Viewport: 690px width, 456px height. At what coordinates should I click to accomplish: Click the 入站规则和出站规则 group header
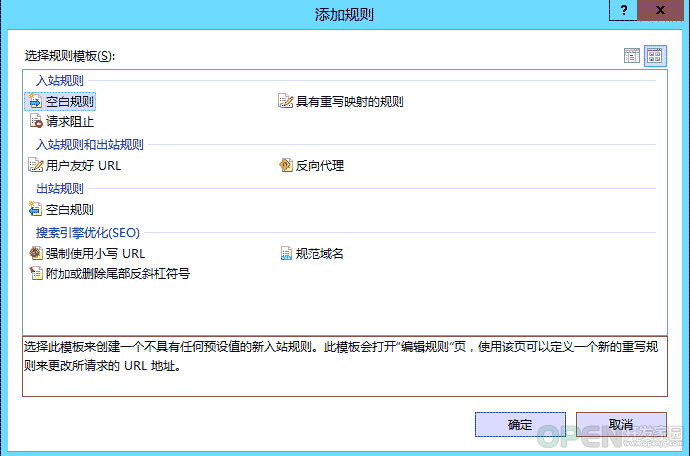point(90,144)
